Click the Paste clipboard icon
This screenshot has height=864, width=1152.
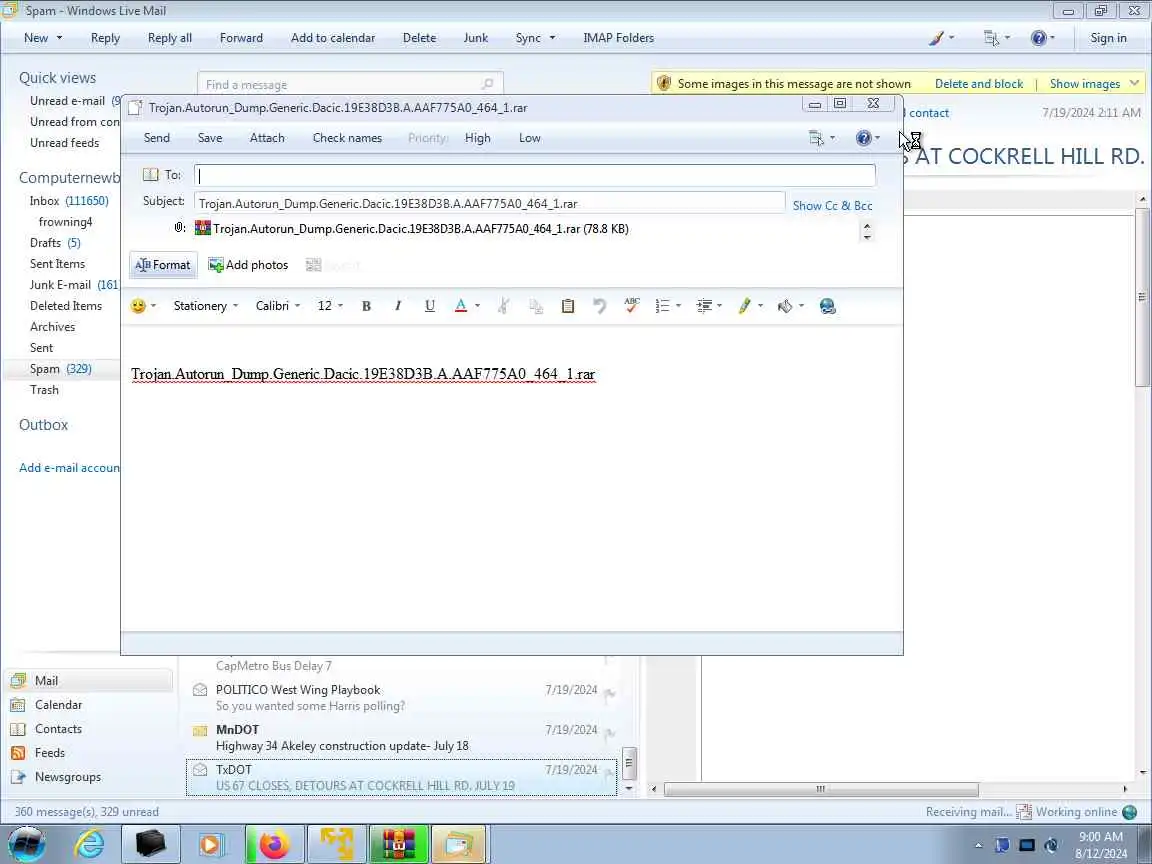pos(568,306)
